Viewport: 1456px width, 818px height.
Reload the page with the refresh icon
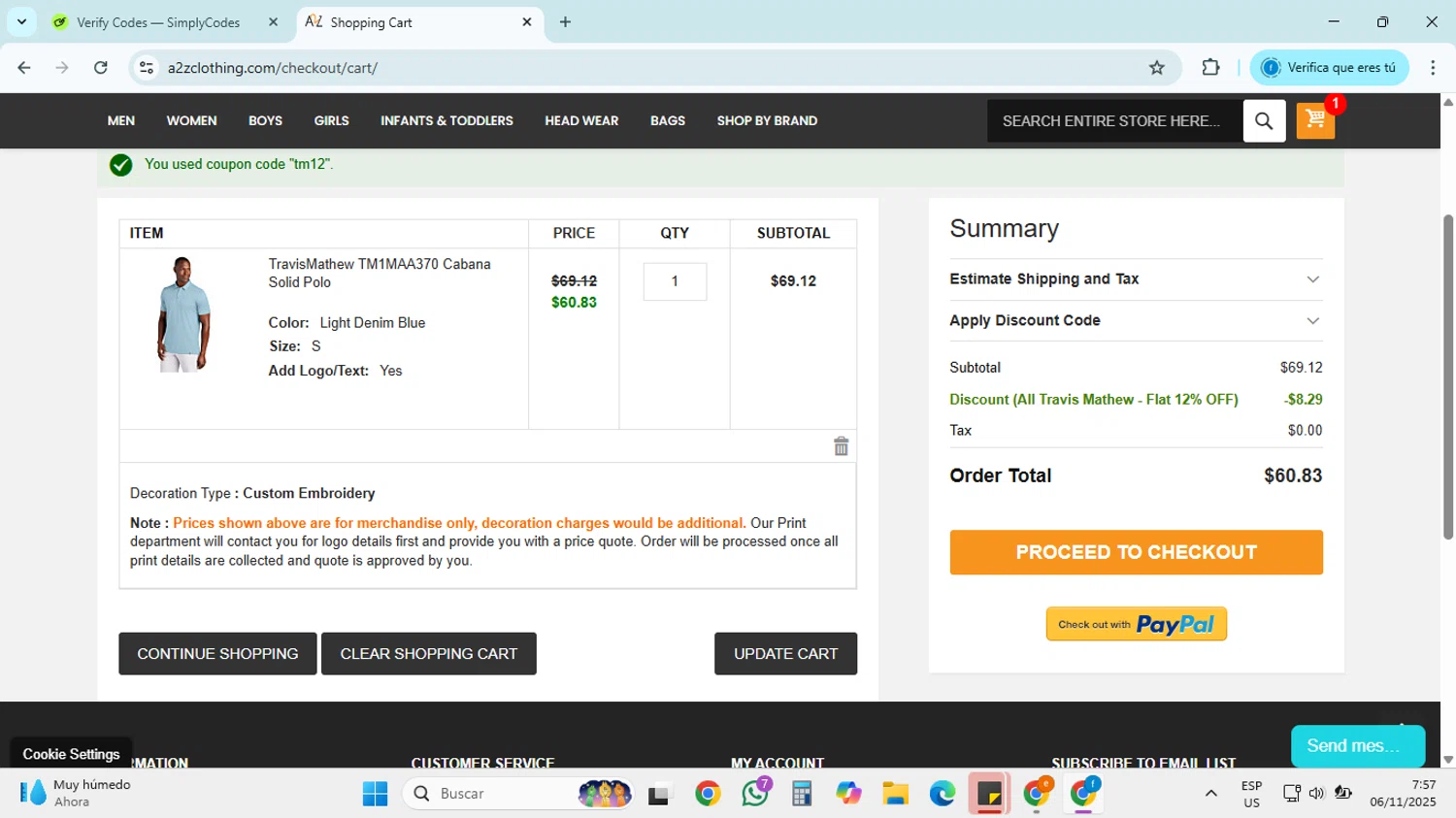(x=100, y=68)
